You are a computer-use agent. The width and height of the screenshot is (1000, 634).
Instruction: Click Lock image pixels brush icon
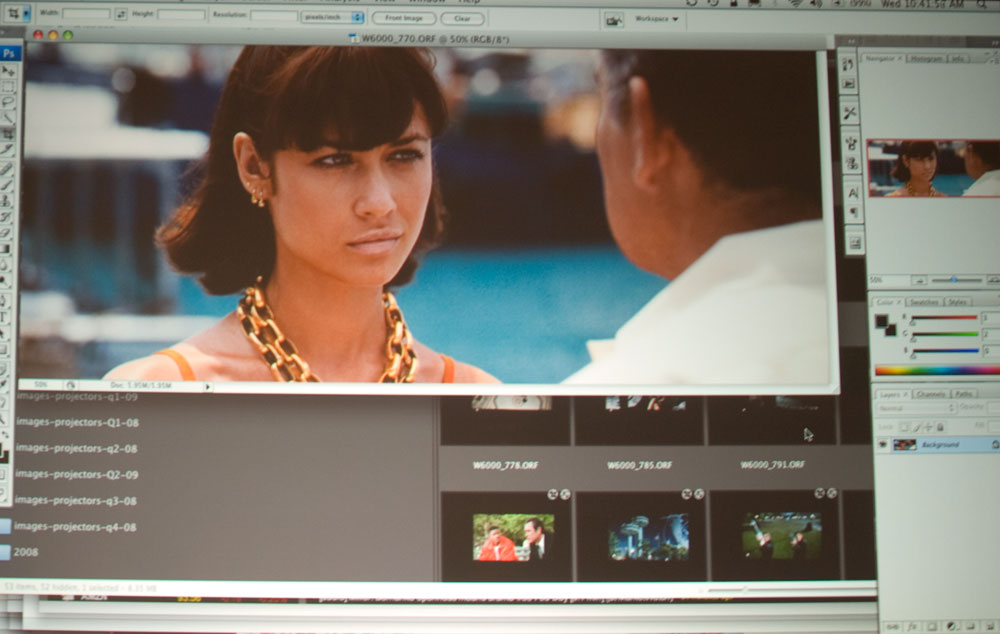pyautogui.click(x=916, y=427)
